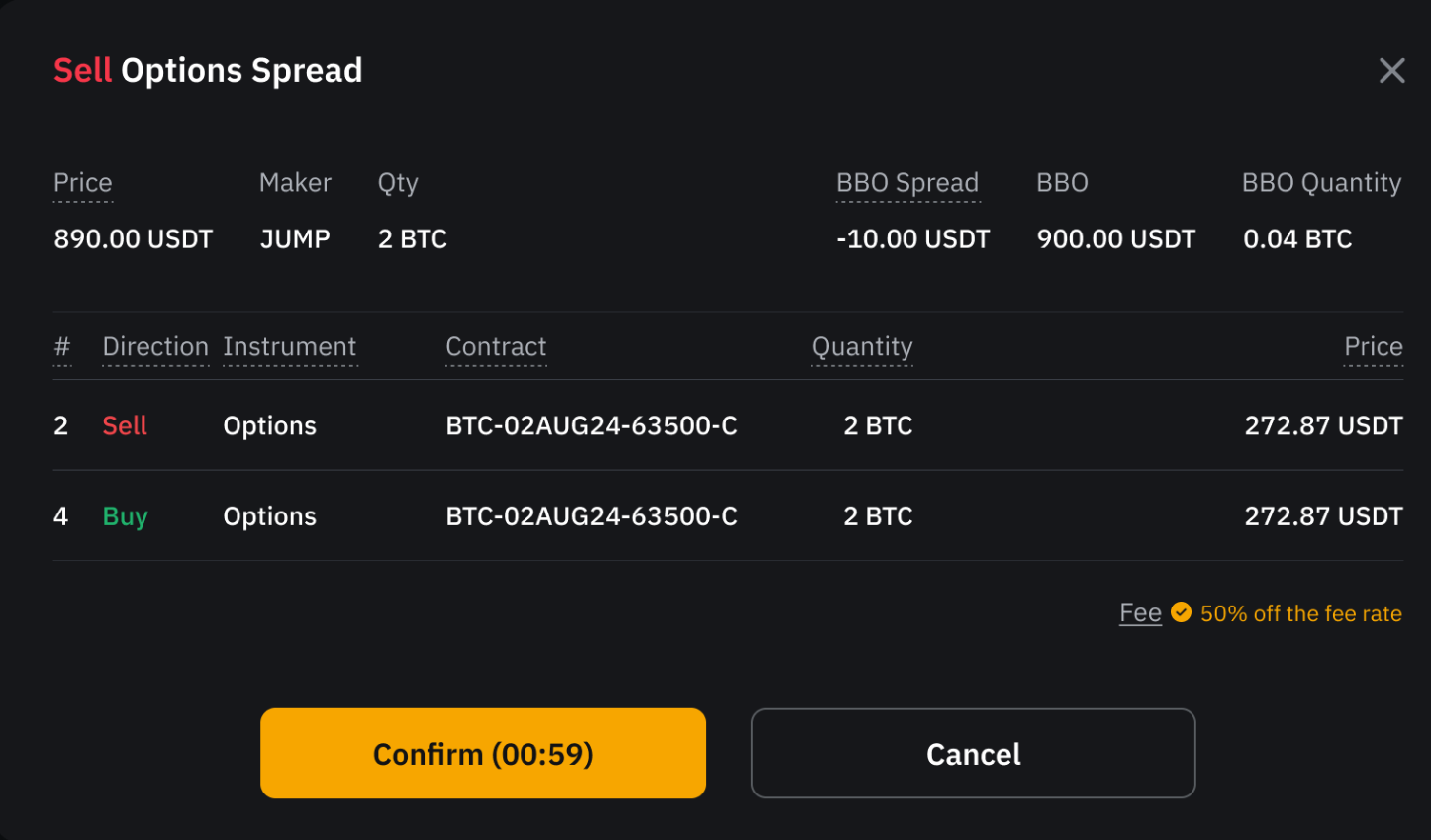Viewport: 1431px width, 840px height.
Task: Click the Direction column header
Action: click(155, 347)
